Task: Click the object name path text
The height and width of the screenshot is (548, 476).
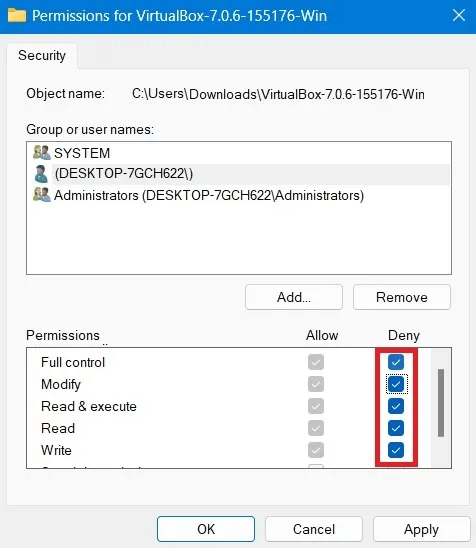Action: tap(278, 94)
